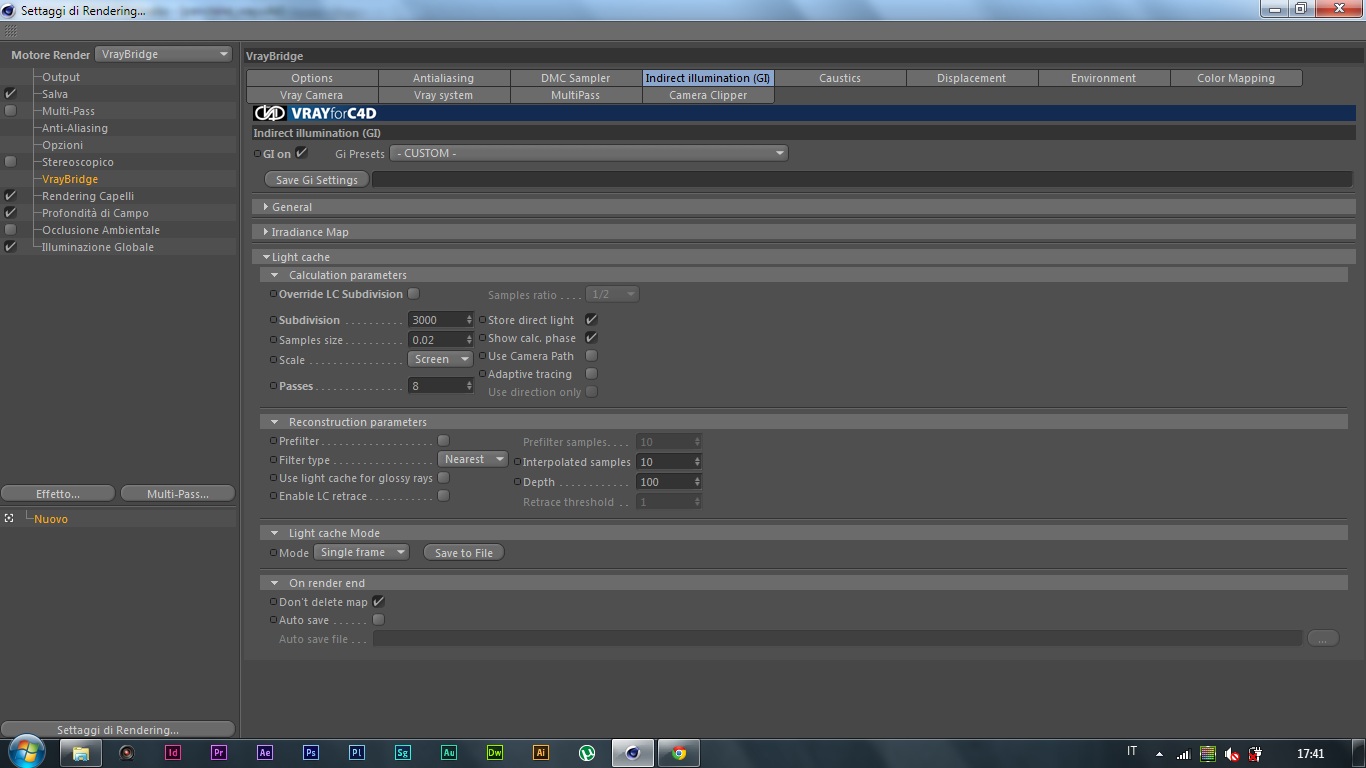
Task: Uncheck Store direct light
Action: pos(591,320)
